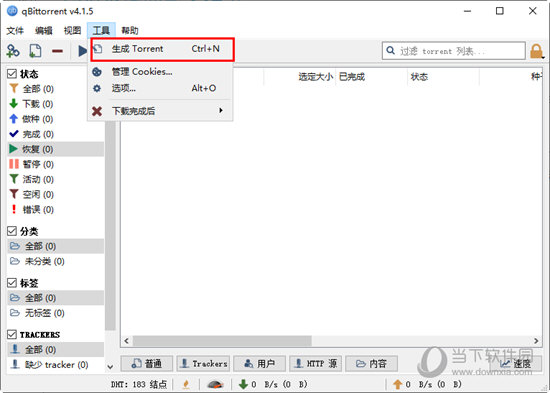Click the download speed 0 B/s indicator

pos(273,384)
